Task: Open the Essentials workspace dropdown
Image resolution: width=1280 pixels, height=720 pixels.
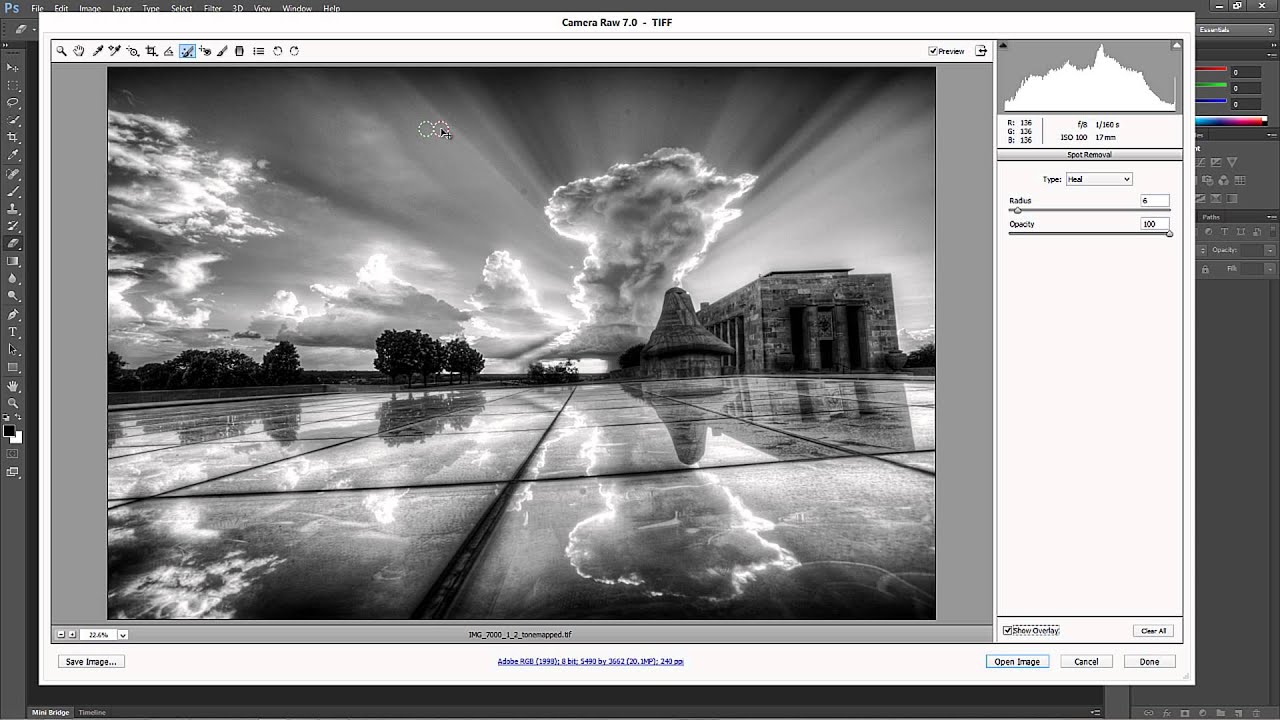Action: click(x=1235, y=30)
